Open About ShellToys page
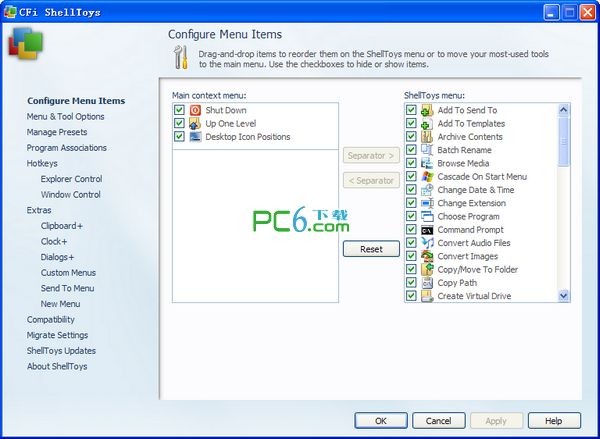Viewport: 600px width, 439px height. pyautogui.click(x=57, y=367)
